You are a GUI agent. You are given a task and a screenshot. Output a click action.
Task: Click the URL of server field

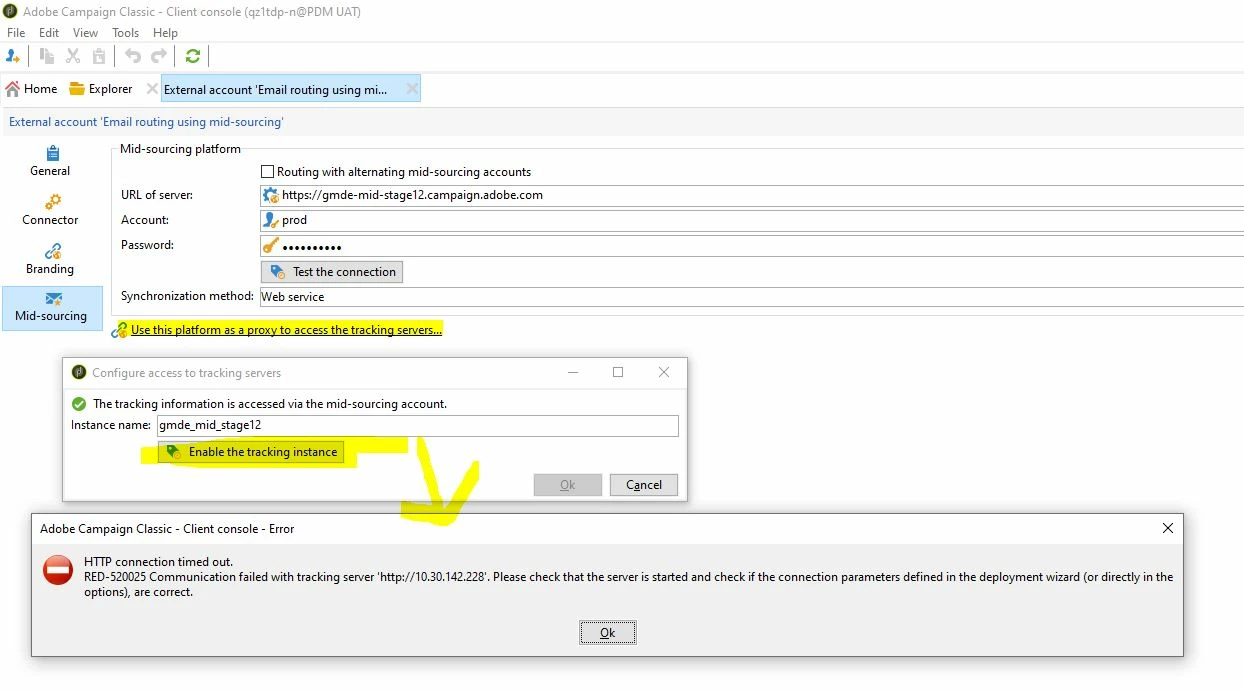point(752,195)
